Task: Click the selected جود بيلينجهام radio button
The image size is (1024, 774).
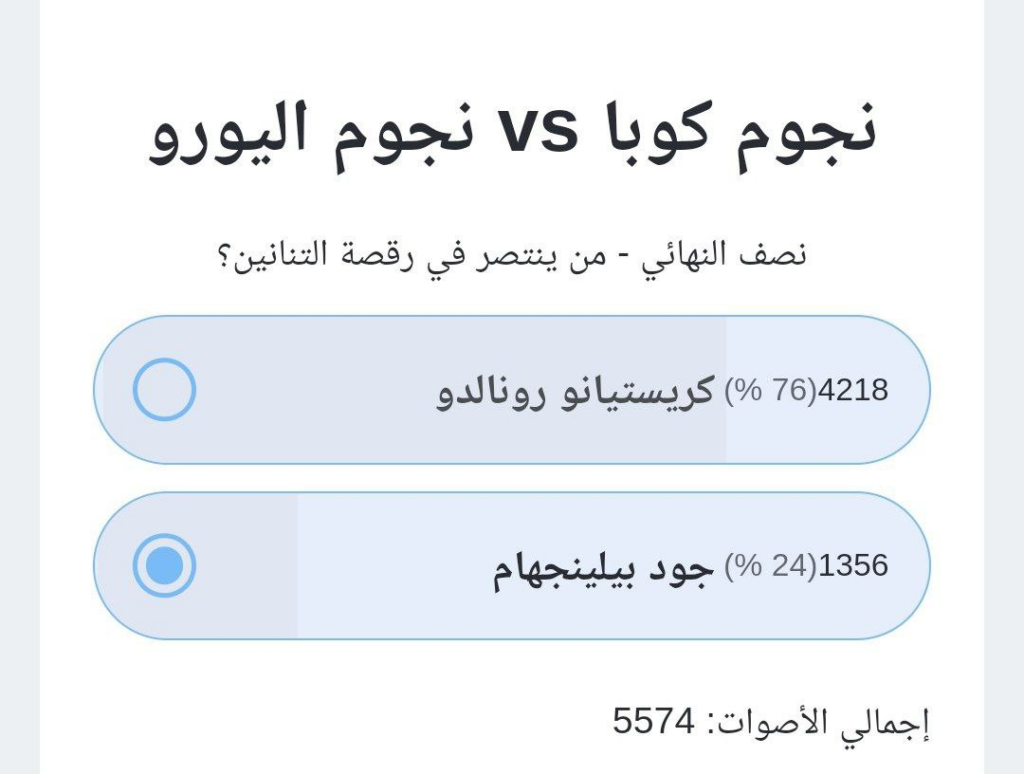Action: pos(164,566)
